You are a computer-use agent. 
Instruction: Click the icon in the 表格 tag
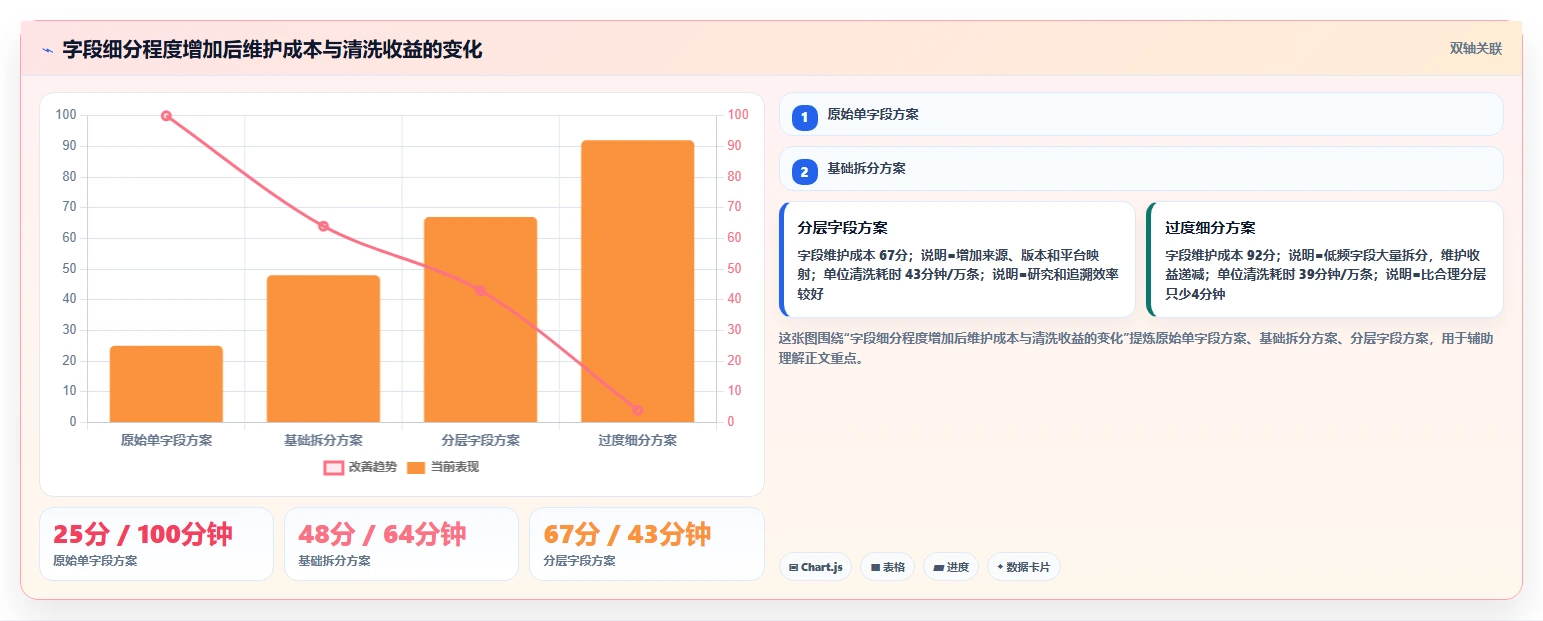[x=875, y=567]
